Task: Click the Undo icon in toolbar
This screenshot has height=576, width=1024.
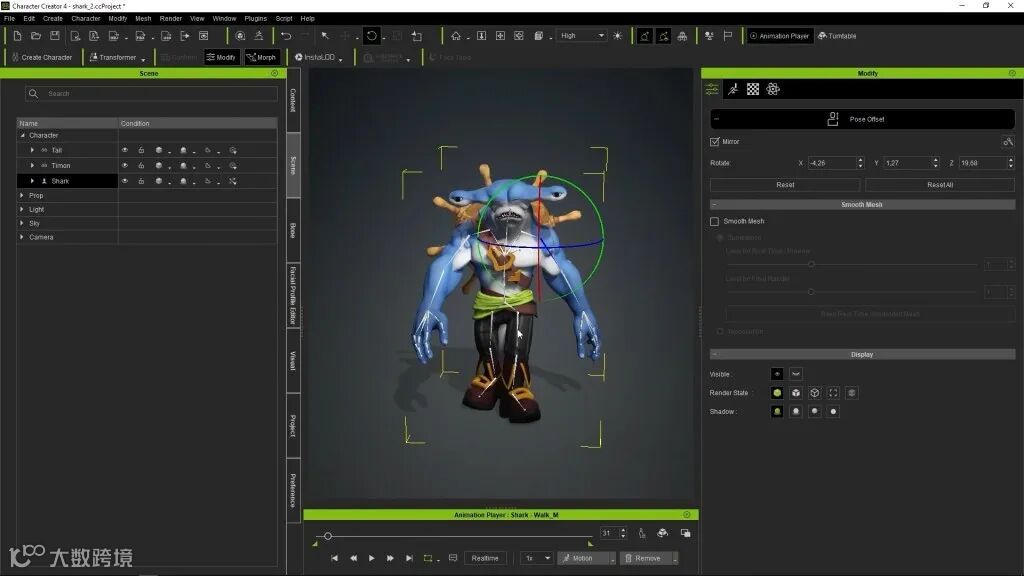Action: tap(286, 36)
